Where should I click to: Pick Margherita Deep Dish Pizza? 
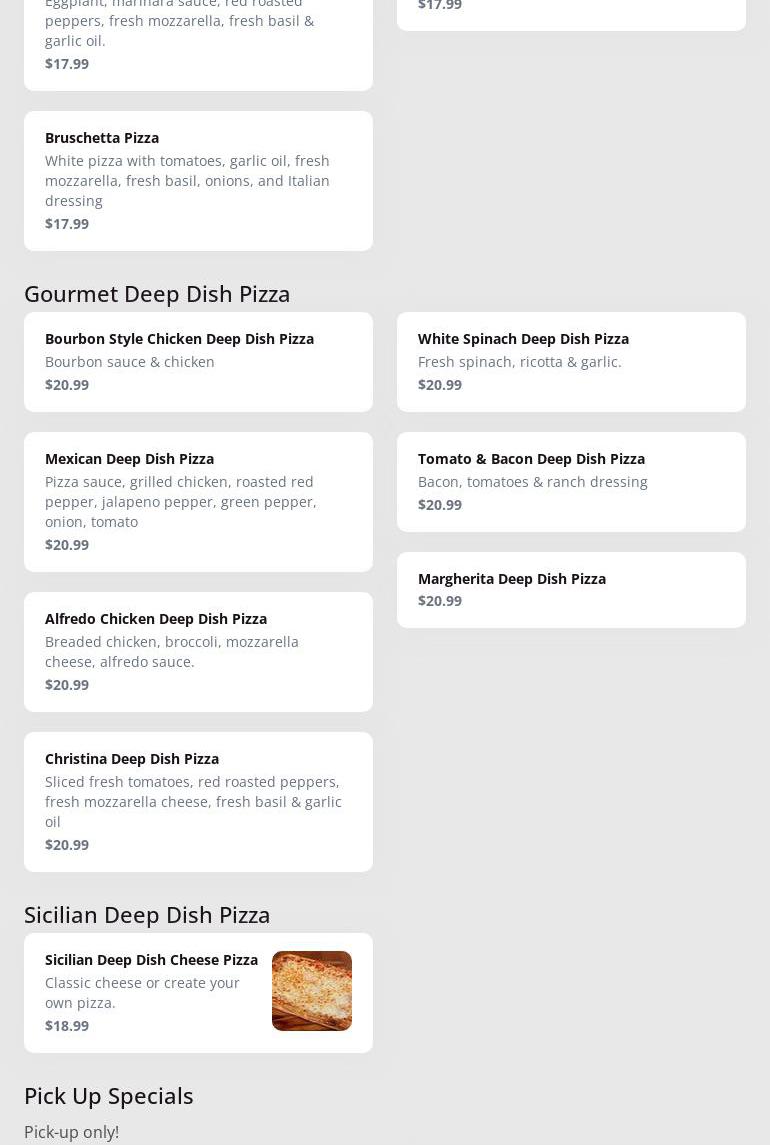pos(571,590)
